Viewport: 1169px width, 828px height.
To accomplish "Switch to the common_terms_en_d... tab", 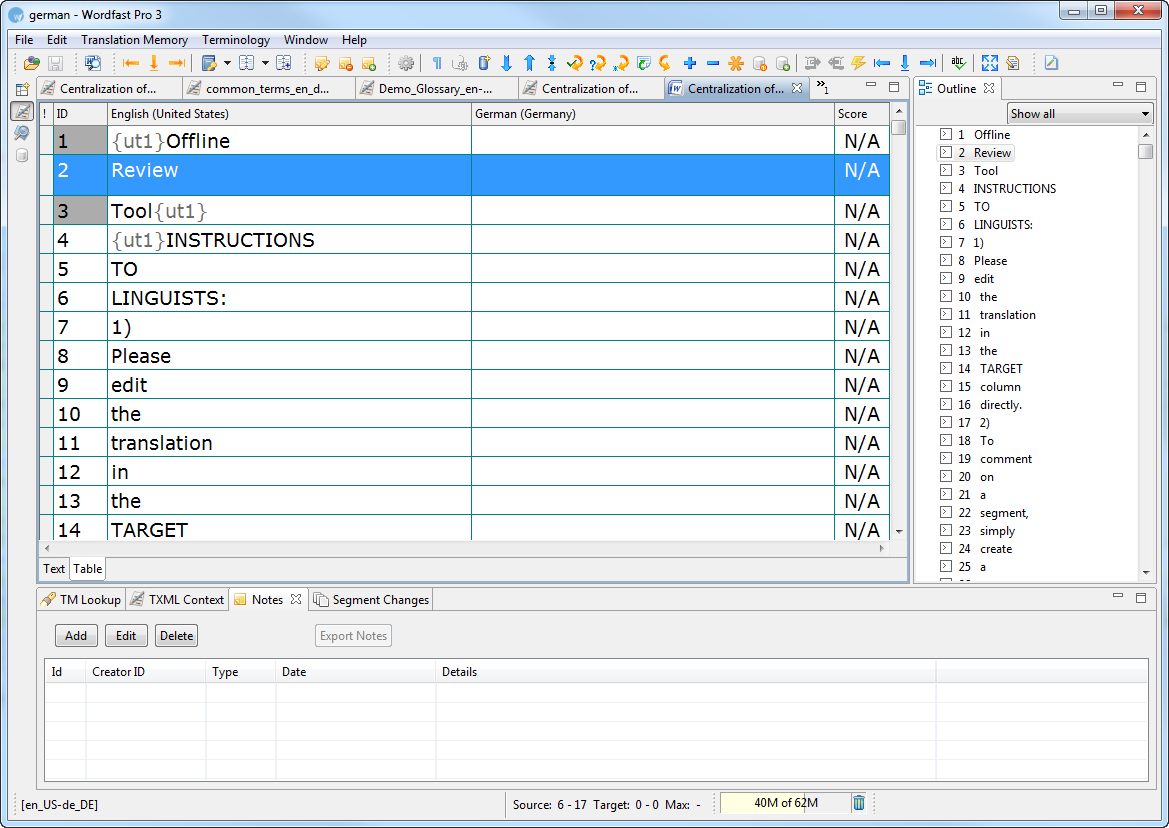I will click(268, 89).
